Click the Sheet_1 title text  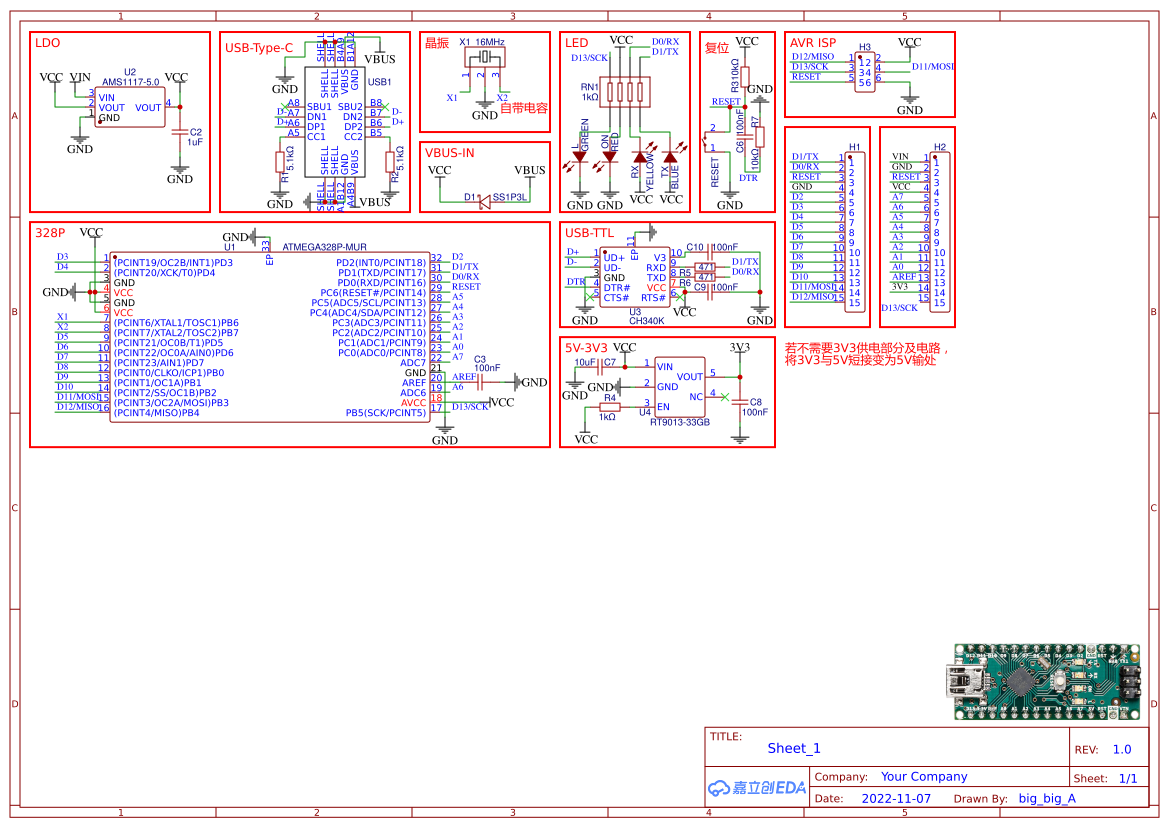point(793,748)
